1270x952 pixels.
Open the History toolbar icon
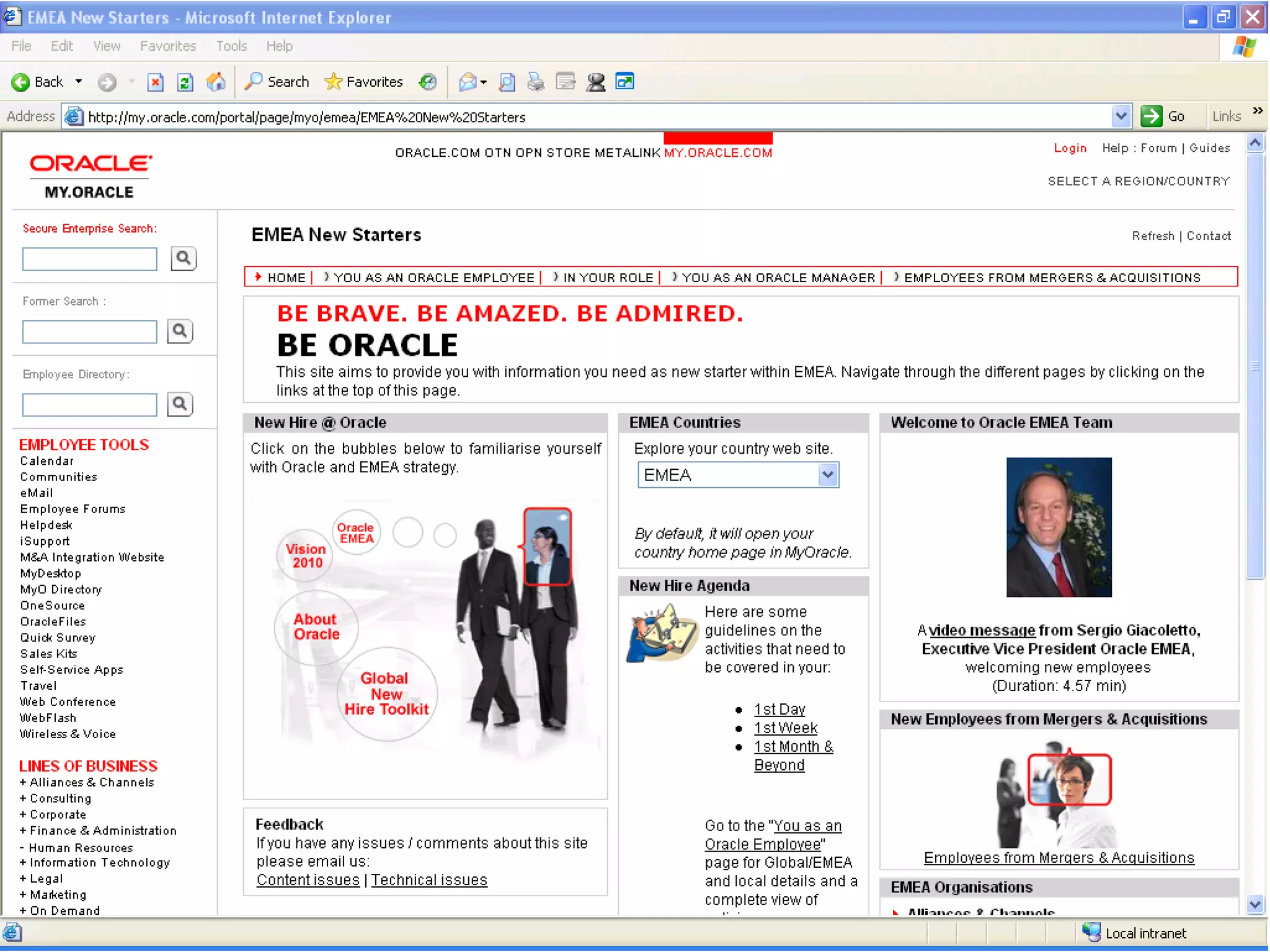pos(427,82)
